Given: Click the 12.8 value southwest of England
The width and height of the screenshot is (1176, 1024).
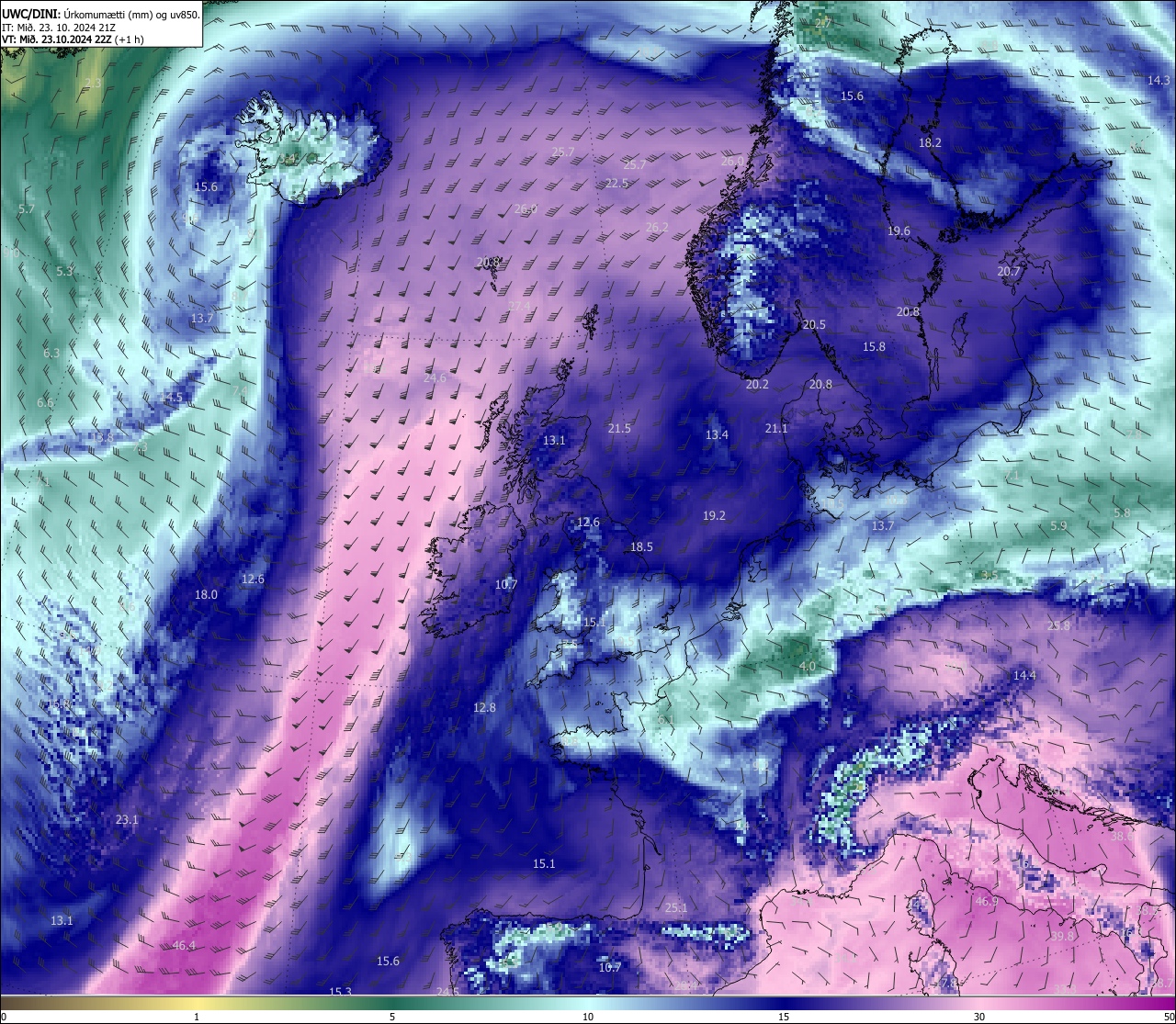Looking at the screenshot, I should 484,708.
